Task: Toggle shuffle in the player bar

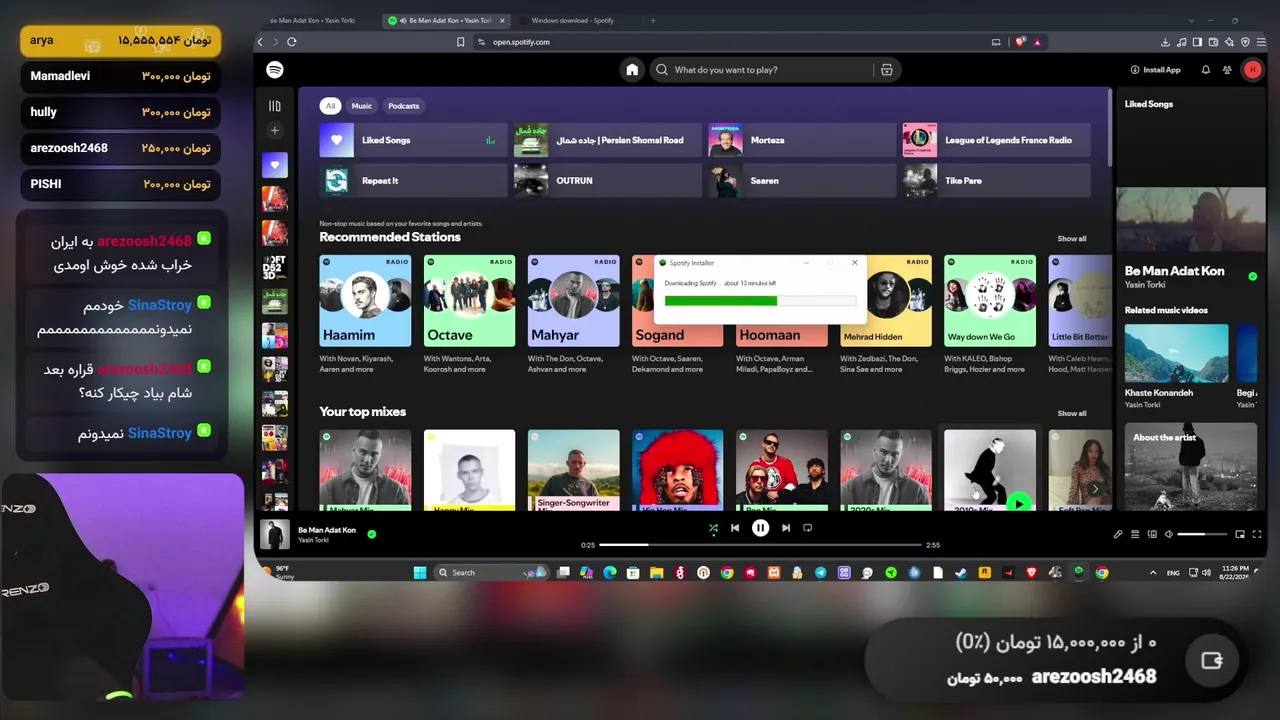Action: 713,528
